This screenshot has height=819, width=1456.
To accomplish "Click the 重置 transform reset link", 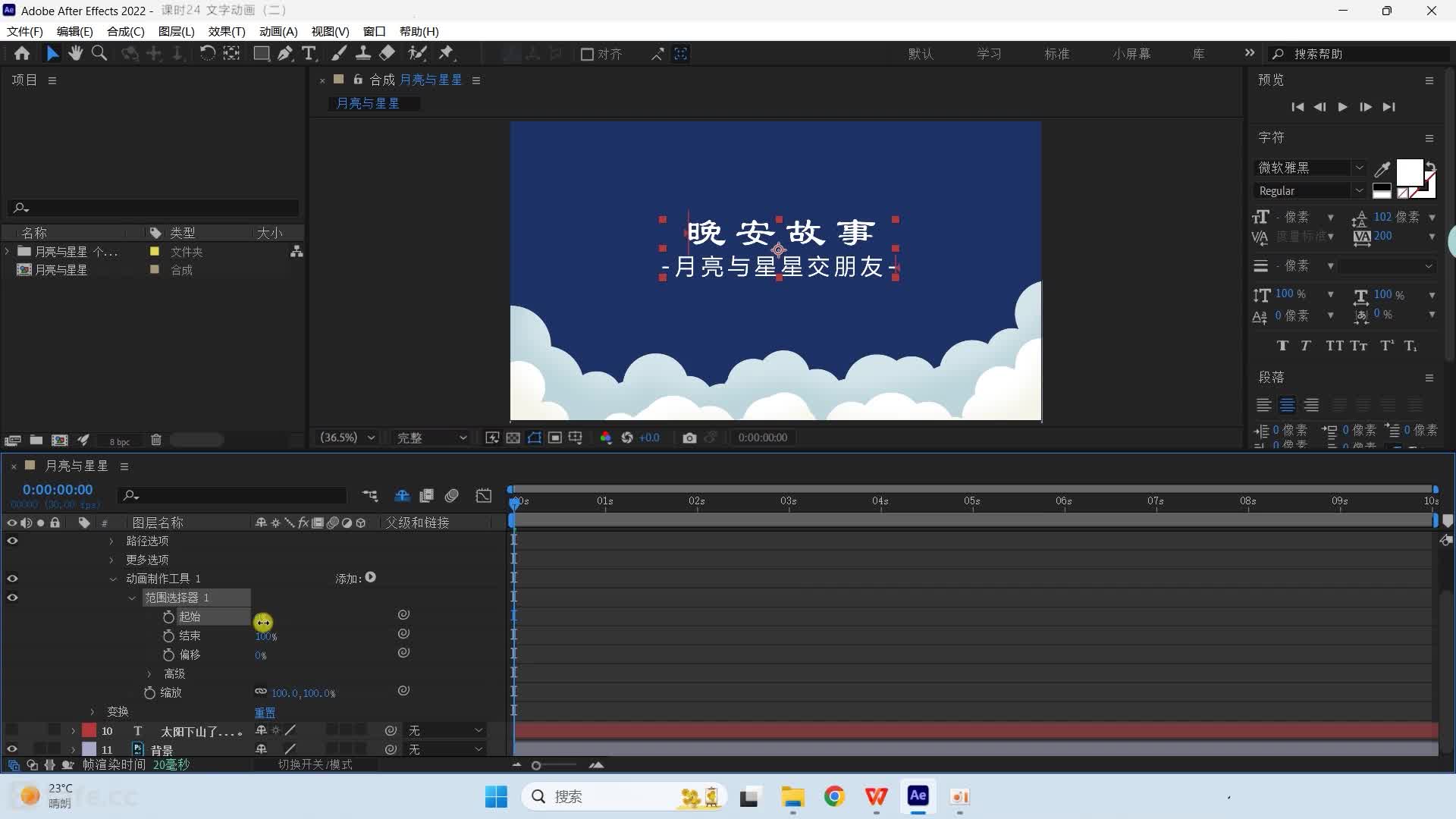I will pos(265,712).
